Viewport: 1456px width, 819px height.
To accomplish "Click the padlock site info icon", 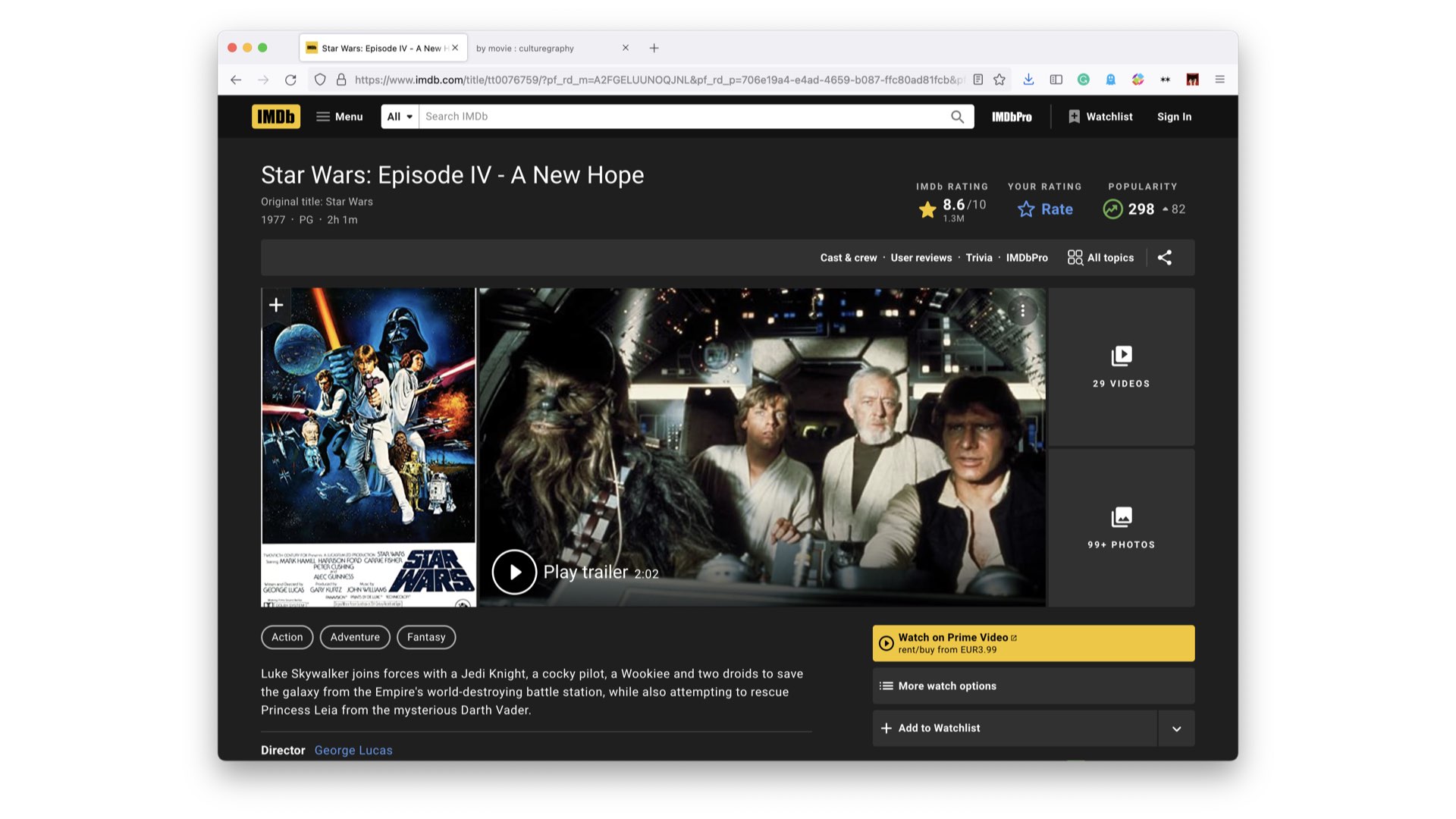I will (x=341, y=80).
